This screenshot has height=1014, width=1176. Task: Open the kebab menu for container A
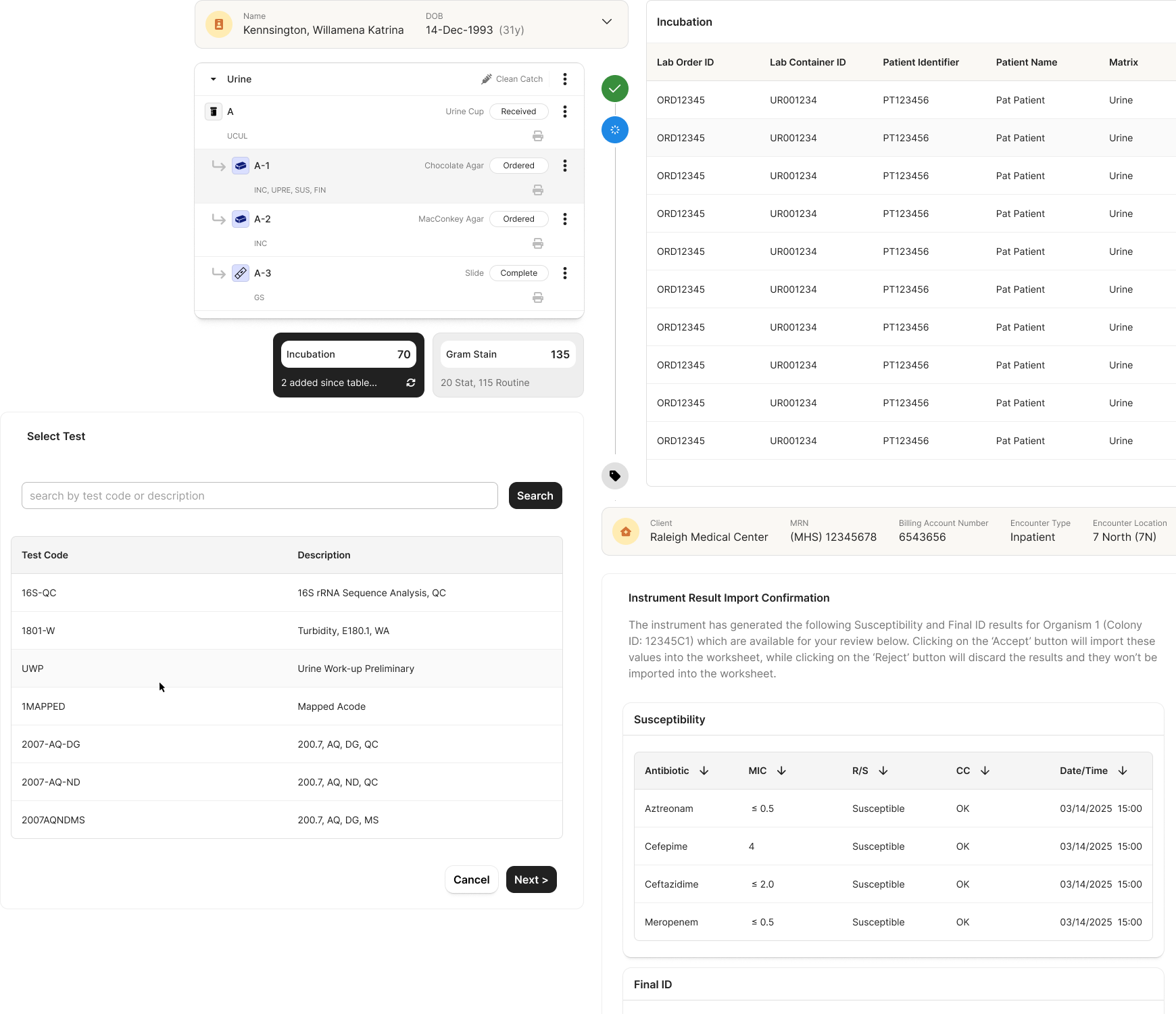point(565,112)
